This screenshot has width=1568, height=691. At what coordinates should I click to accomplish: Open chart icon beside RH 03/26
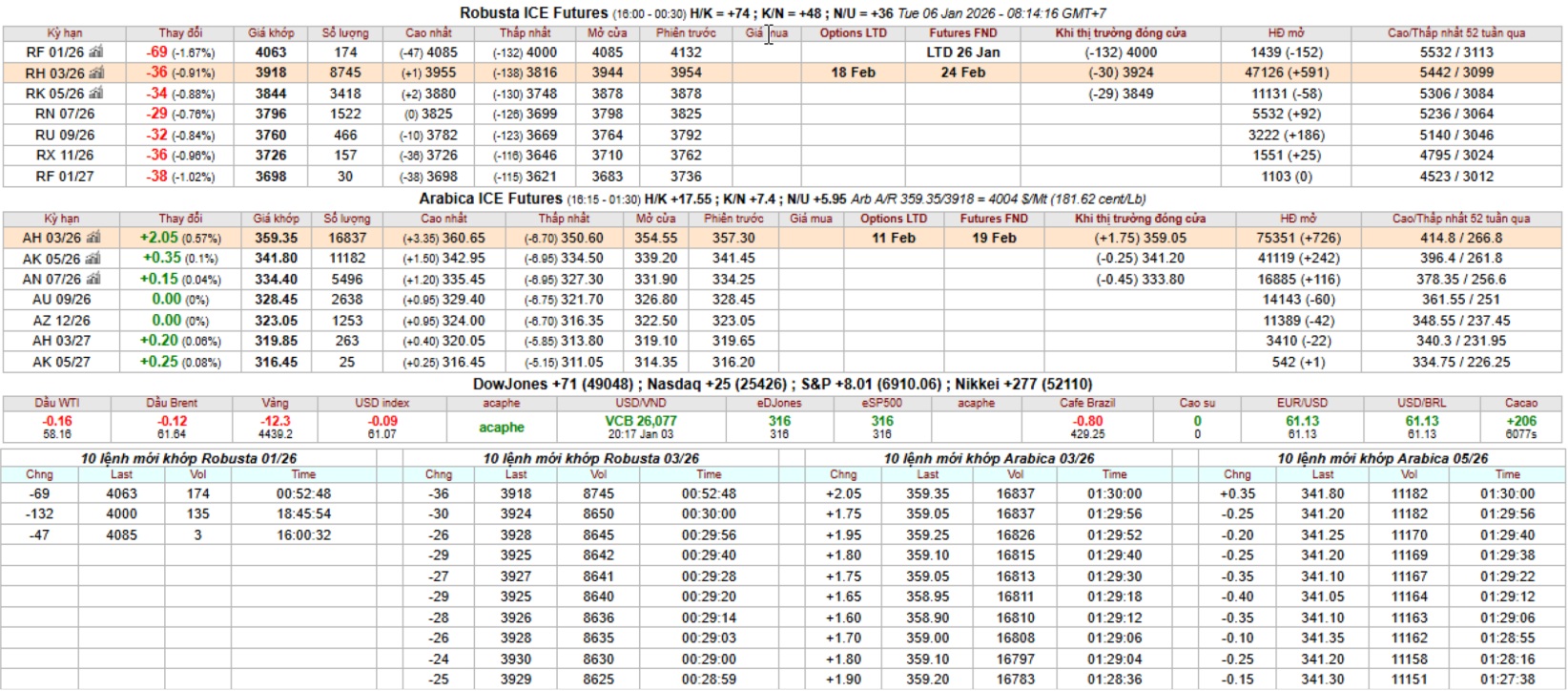(x=95, y=73)
